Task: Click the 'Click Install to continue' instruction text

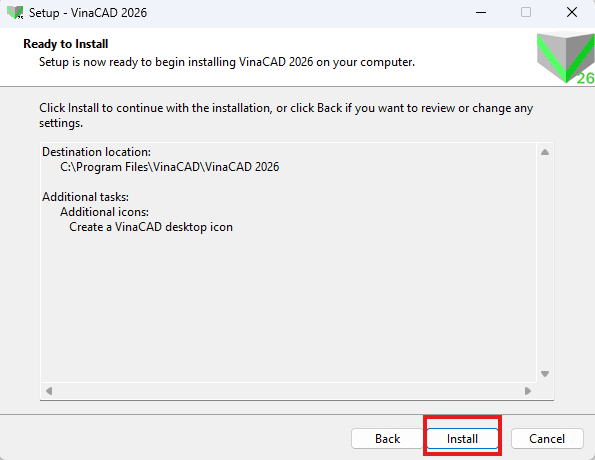Action: tap(286, 115)
